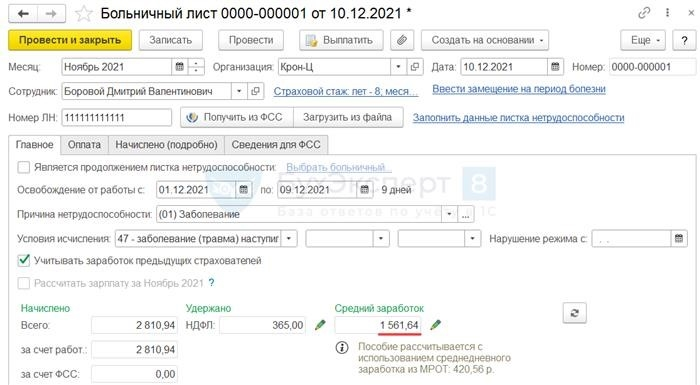Click the Выбрать больничный link
Screen dimensions: 700x385
coord(338,167)
